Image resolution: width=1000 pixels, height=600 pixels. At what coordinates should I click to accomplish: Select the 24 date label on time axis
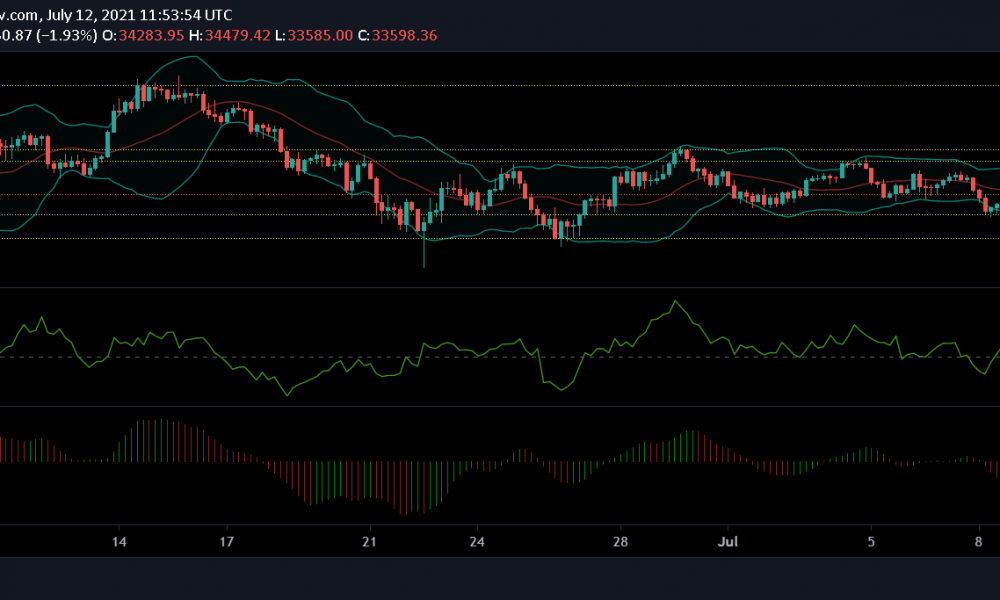click(477, 542)
